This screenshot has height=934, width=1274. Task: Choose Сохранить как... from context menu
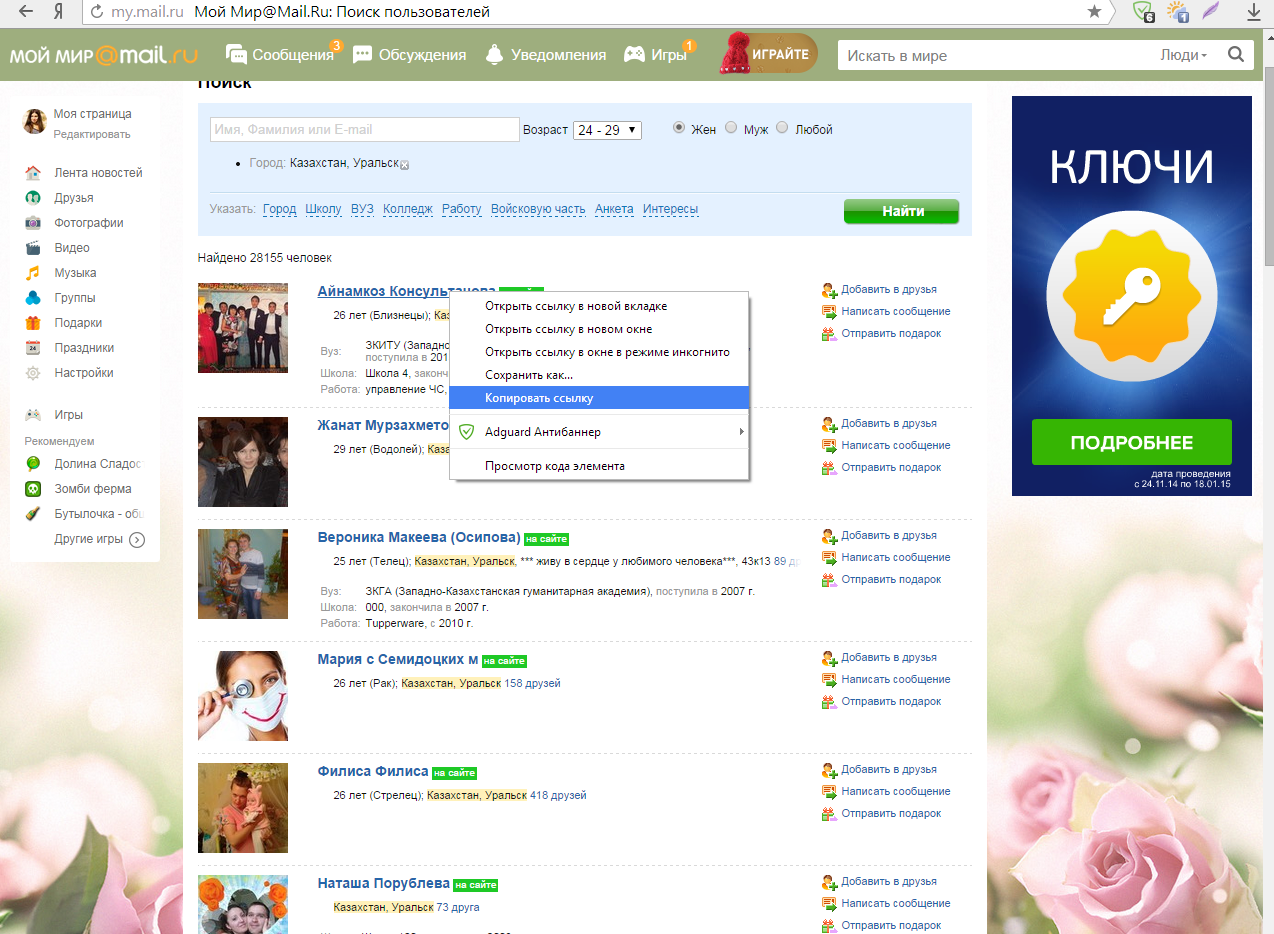tap(599, 375)
